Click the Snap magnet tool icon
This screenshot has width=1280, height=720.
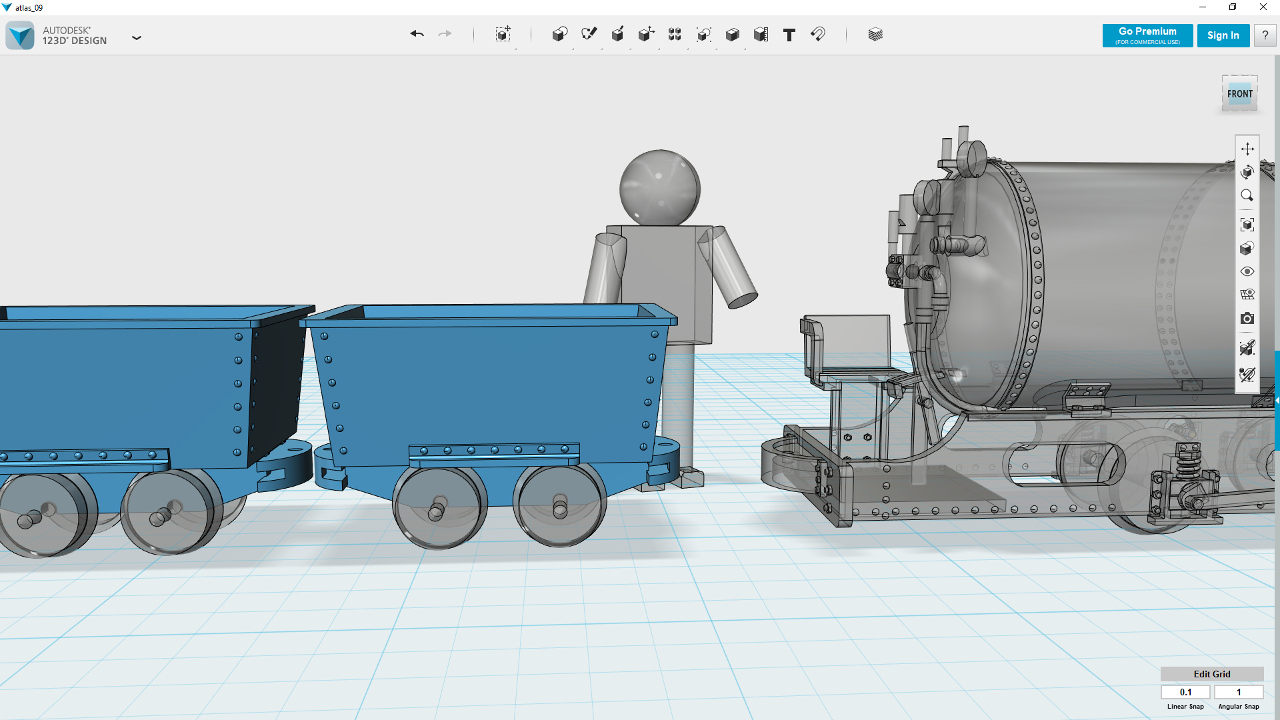[x=818, y=34]
